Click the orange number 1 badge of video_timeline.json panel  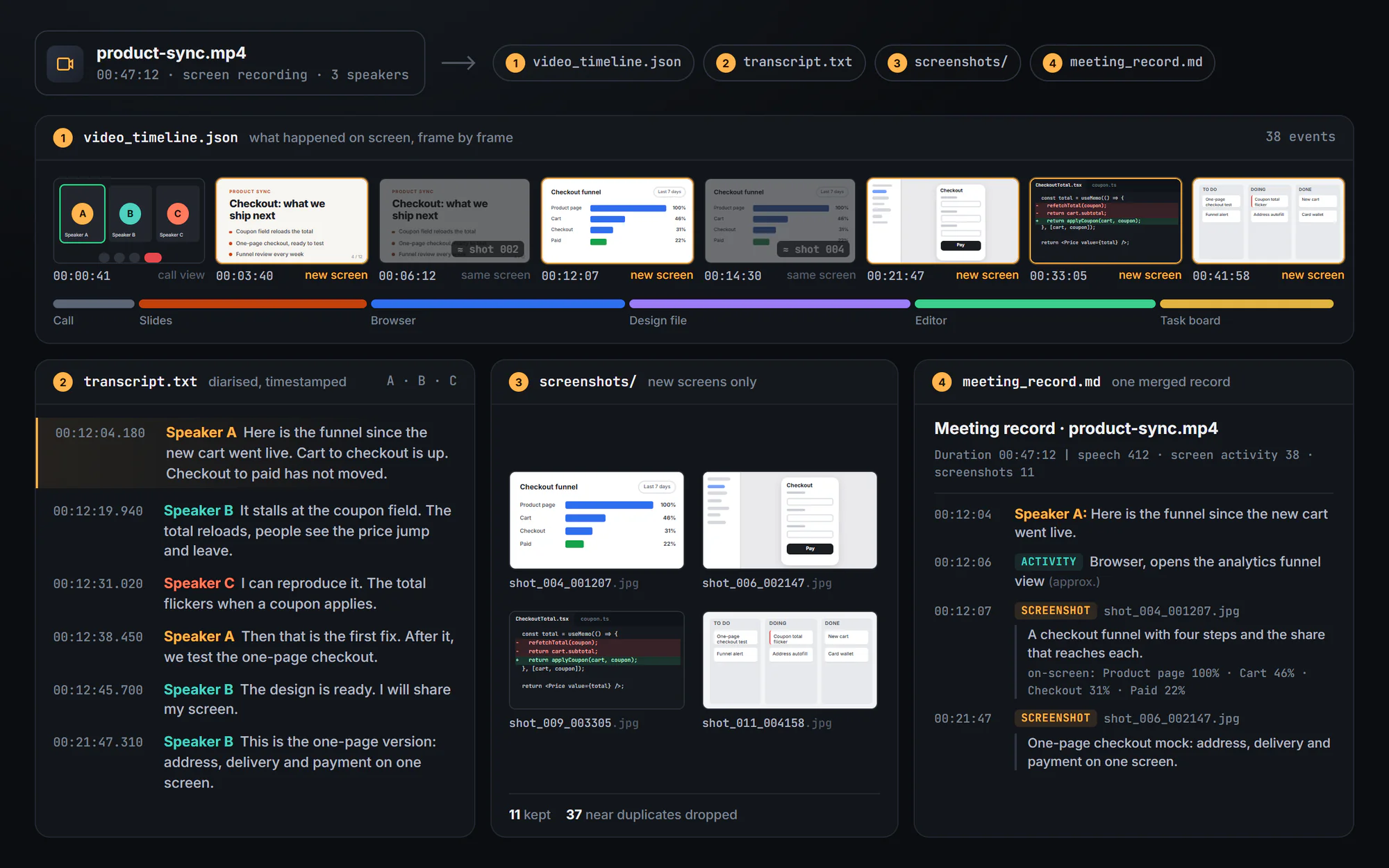63,137
